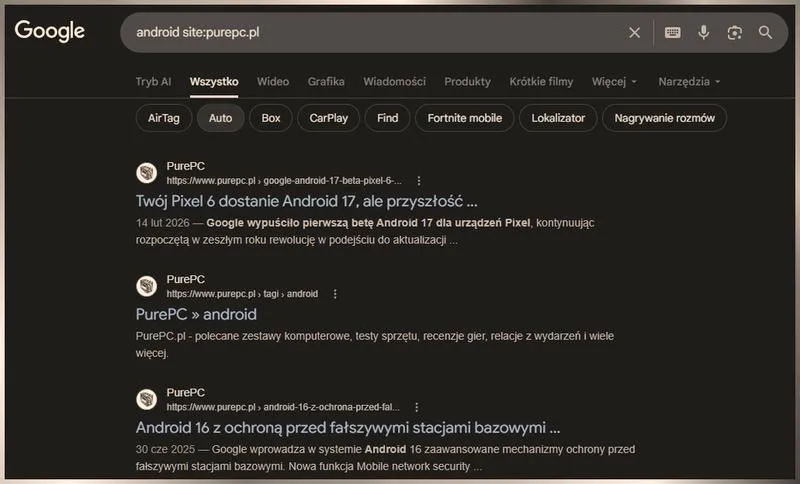
Task: Select the Find filter chip
Action: pyautogui.click(x=388, y=118)
